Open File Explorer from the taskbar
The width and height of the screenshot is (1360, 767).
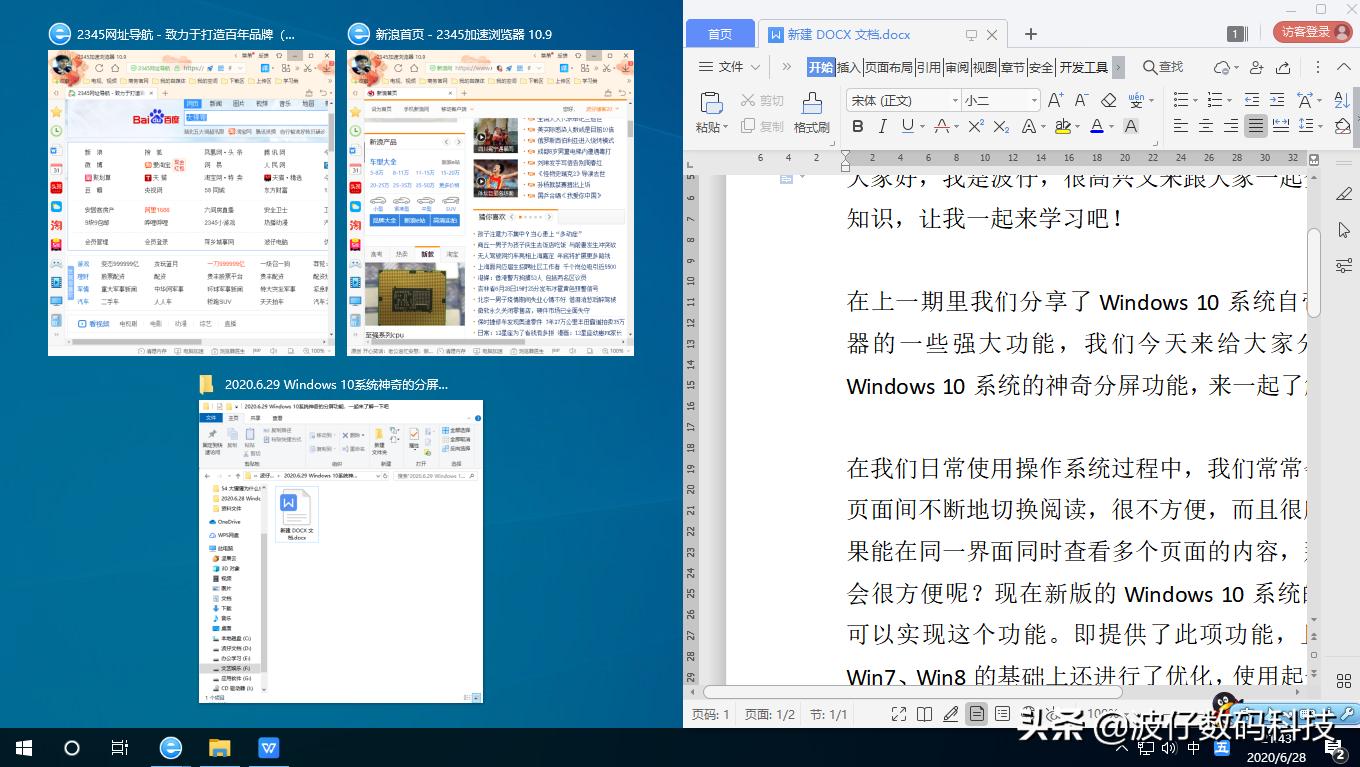tap(219, 747)
